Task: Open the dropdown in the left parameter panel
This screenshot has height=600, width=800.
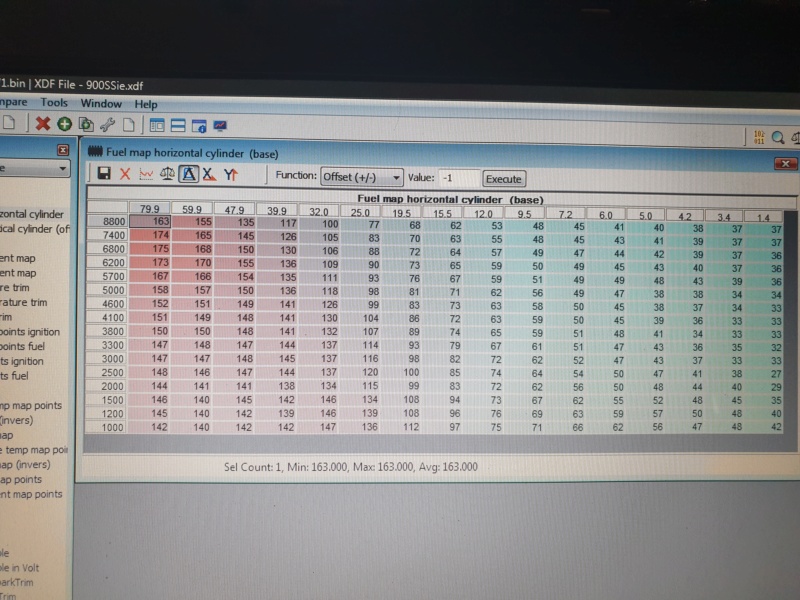Action: [x=62, y=168]
